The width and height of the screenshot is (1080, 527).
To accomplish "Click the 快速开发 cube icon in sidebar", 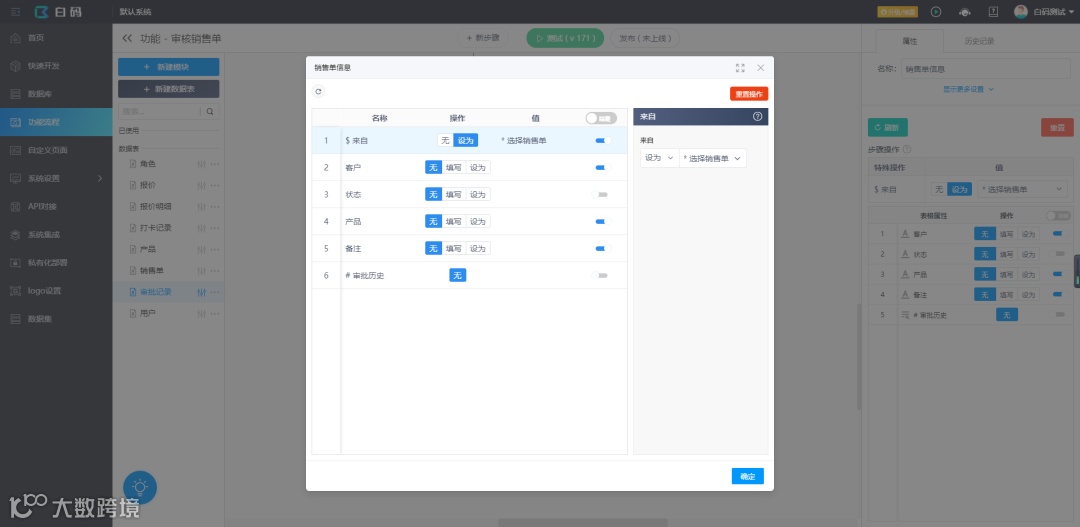I will tap(15, 65).
